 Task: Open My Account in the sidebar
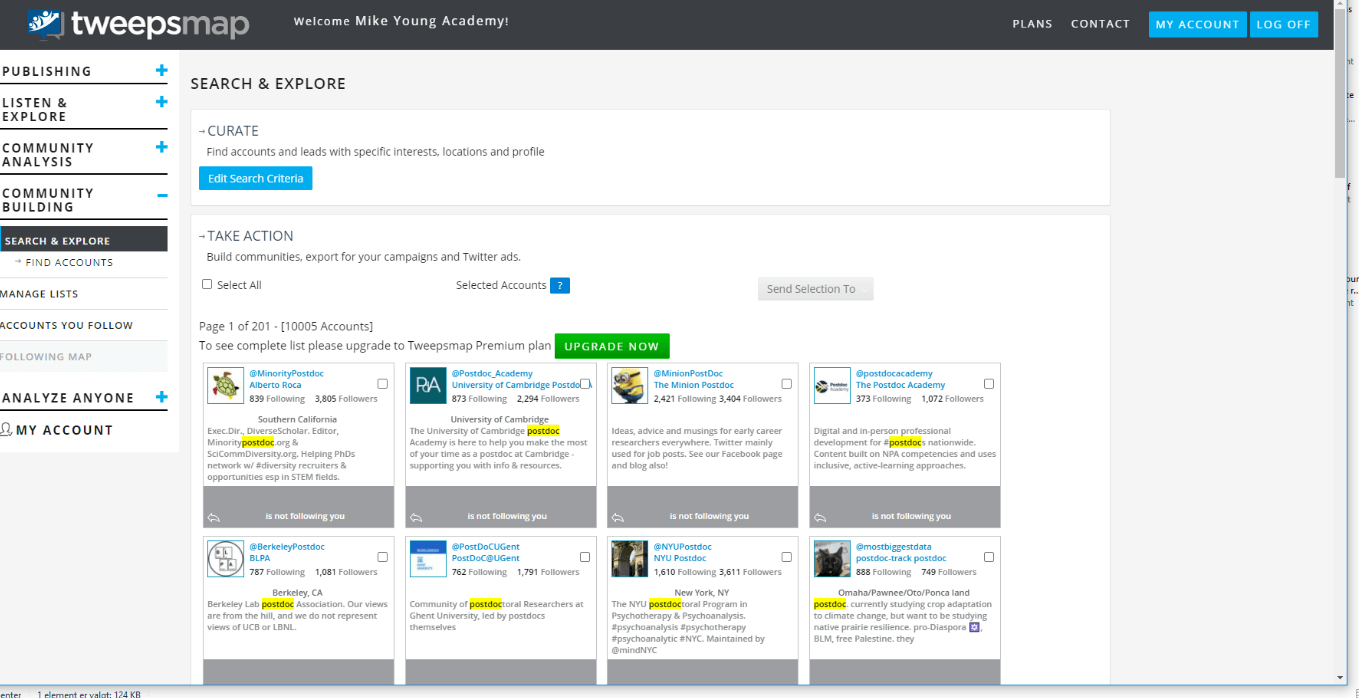click(x=57, y=430)
